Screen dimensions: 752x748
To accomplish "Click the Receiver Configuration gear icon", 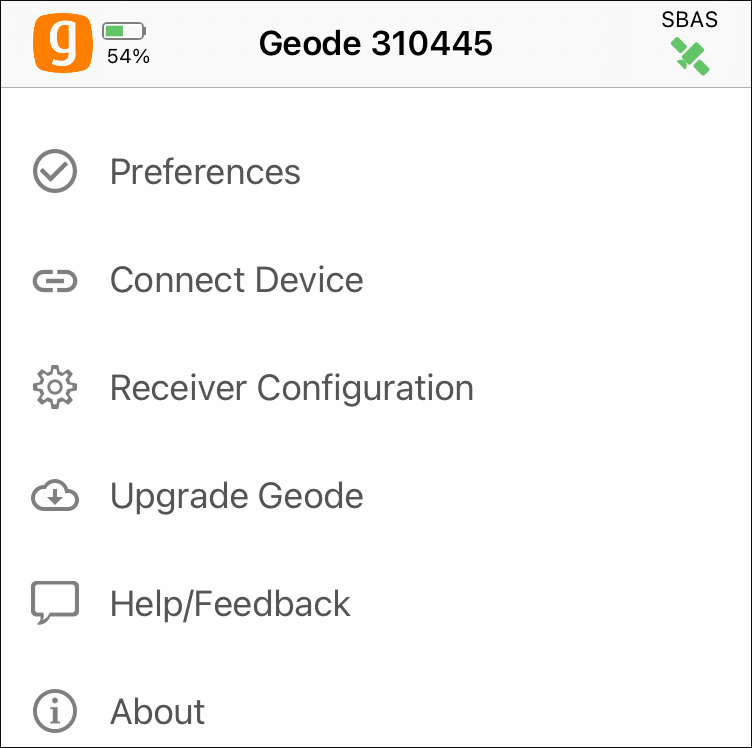I will click(x=55, y=388).
